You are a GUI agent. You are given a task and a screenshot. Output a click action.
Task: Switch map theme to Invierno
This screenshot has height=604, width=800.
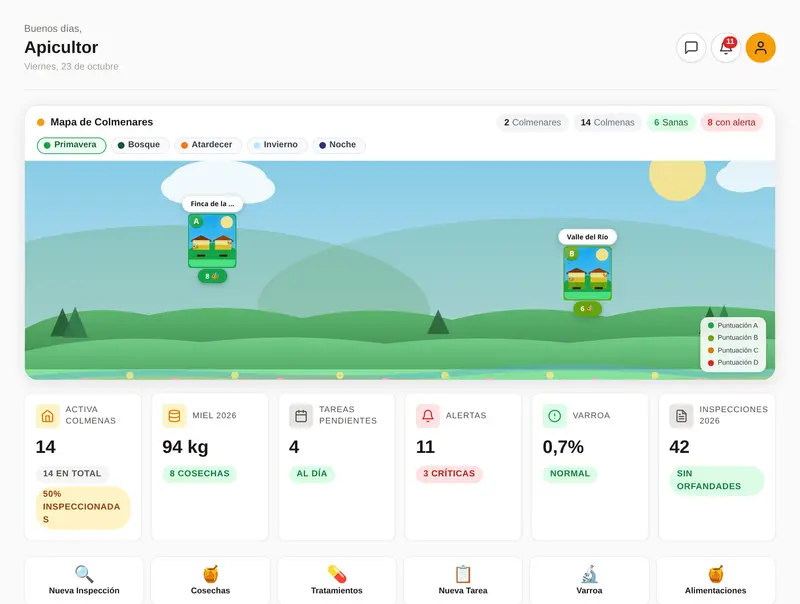(277, 145)
